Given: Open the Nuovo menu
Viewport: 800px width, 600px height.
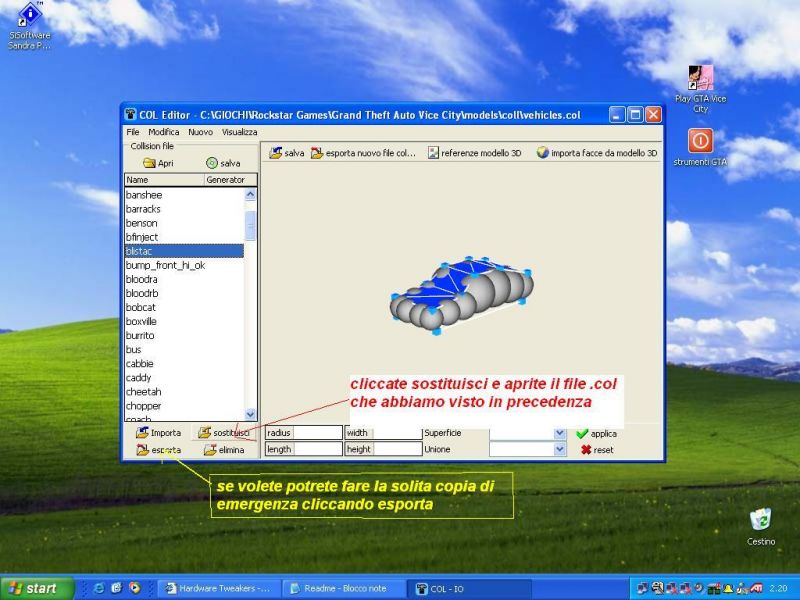Looking at the screenshot, I should tap(200, 132).
